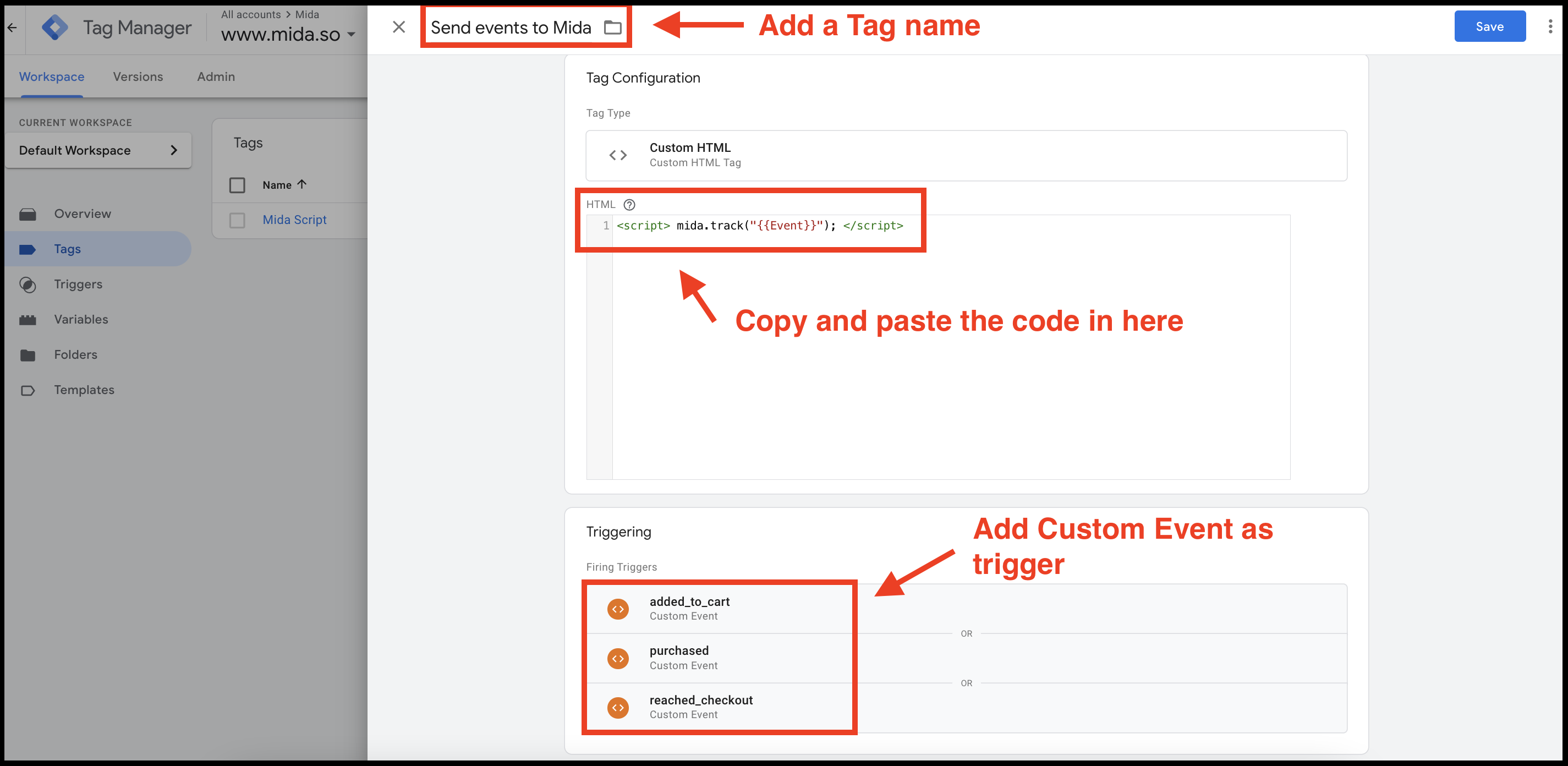This screenshot has height=766, width=1568.
Task: Open the Admin tab
Action: pyautogui.click(x=216, y=76)
